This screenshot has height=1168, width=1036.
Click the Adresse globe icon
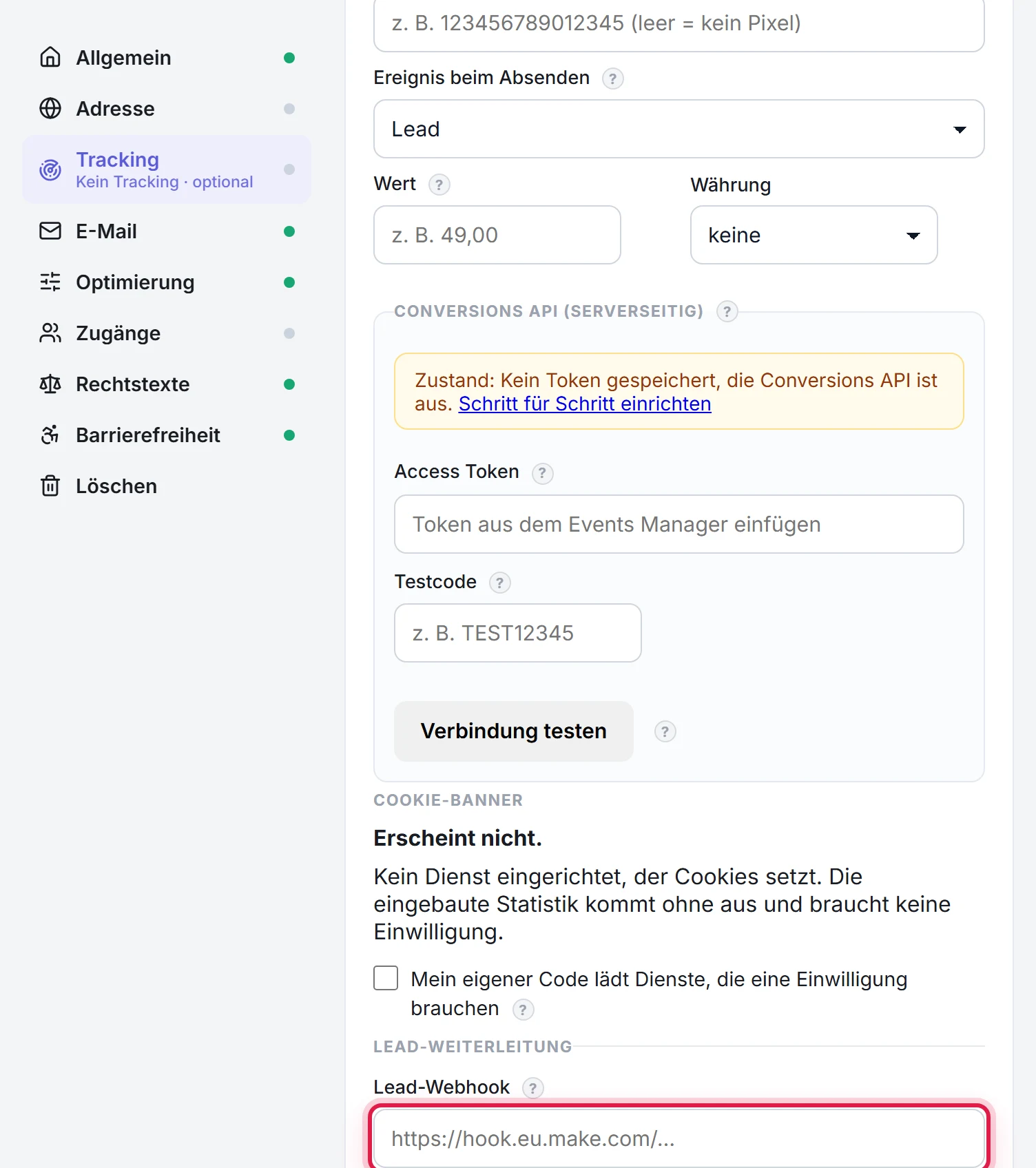coord(50,108)
